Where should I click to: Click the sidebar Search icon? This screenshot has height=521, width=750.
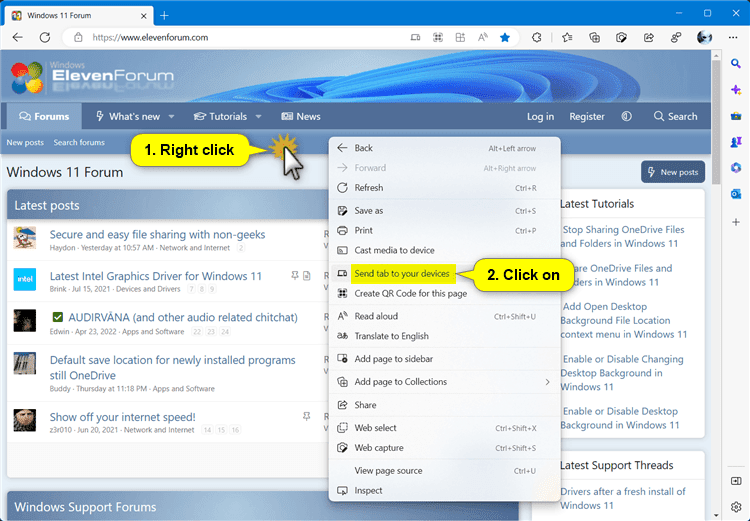click(736, 63)
